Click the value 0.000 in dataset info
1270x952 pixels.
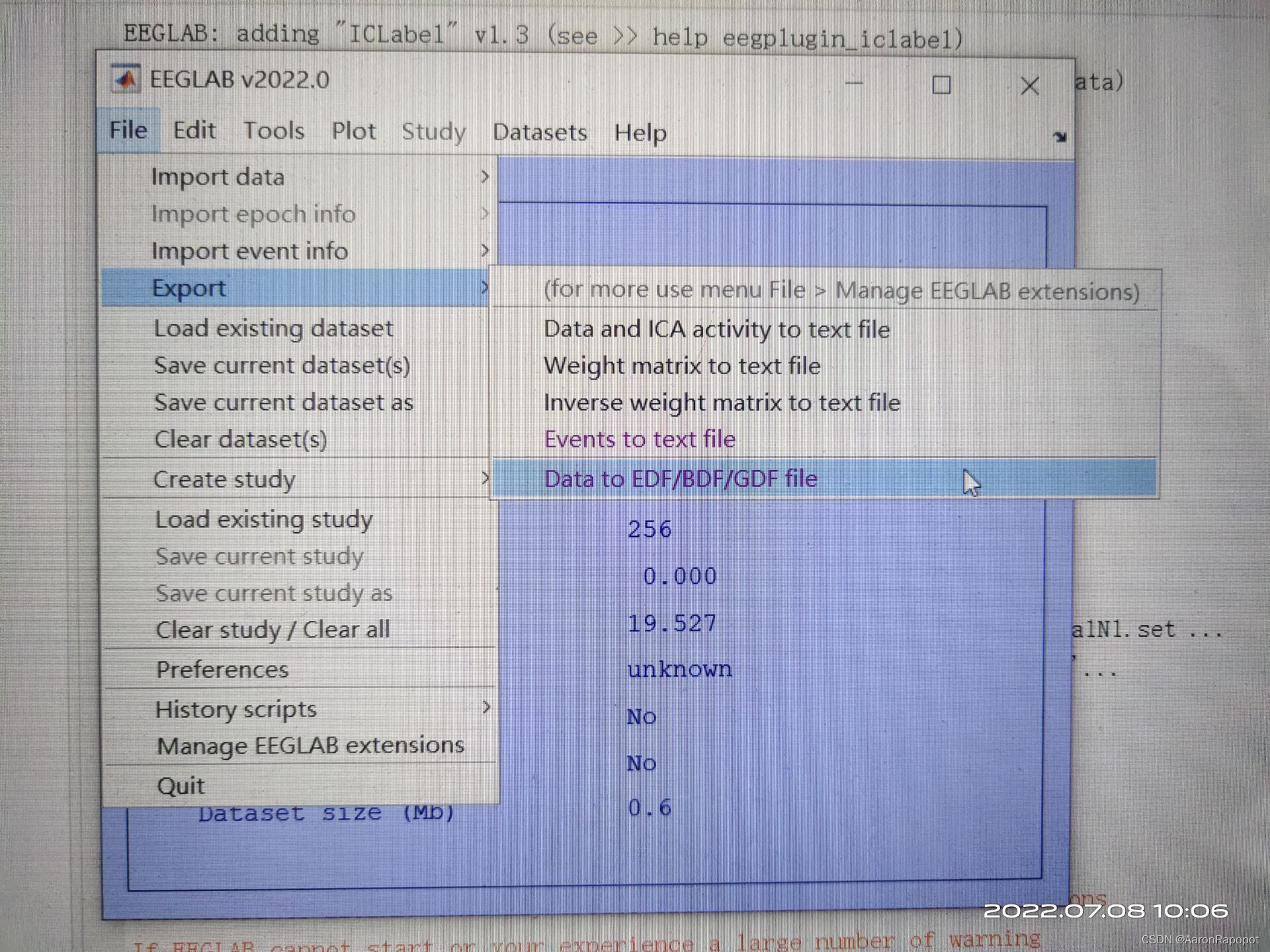680,576
